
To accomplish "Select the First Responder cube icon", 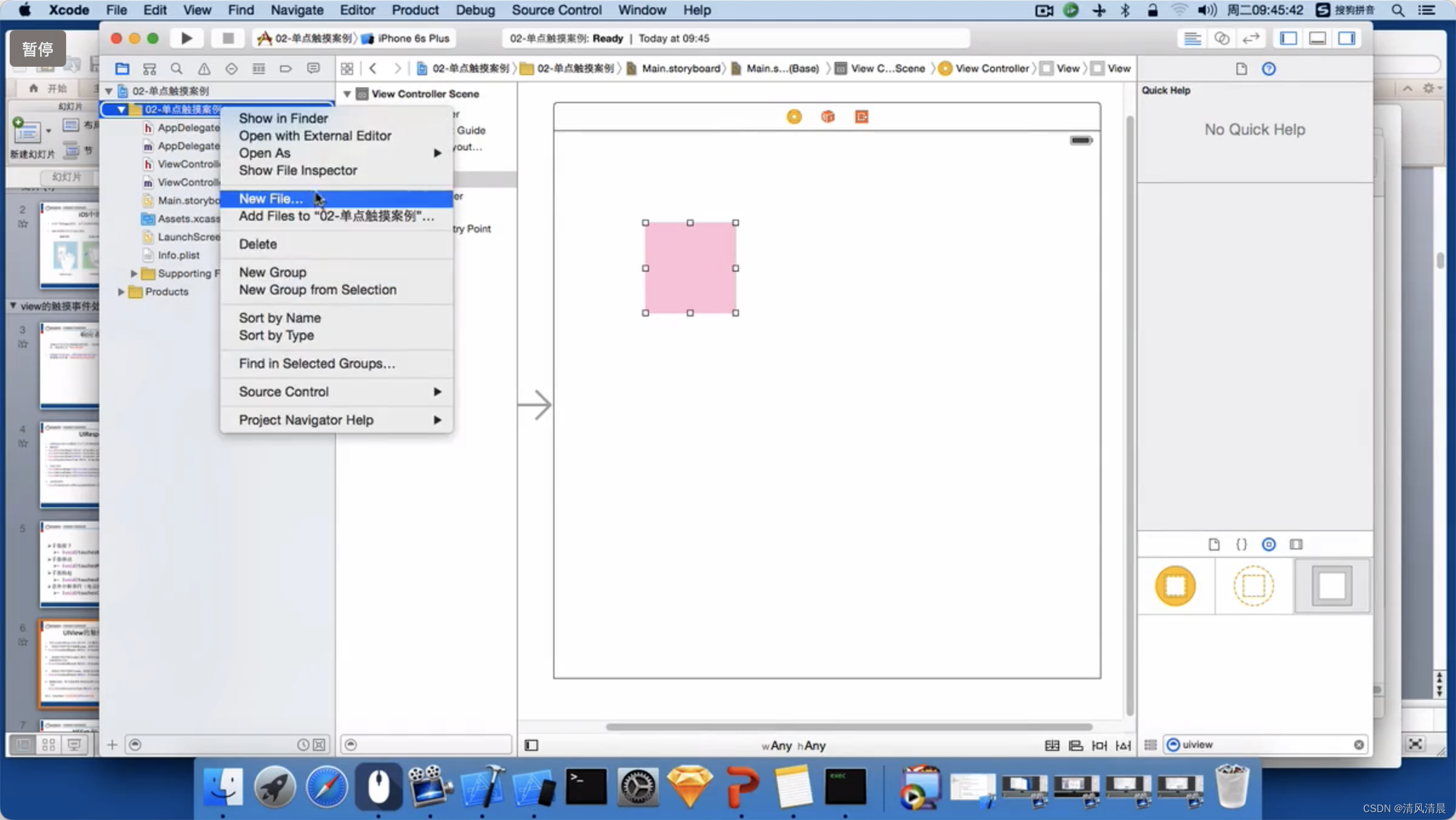I will click(827, 116).
